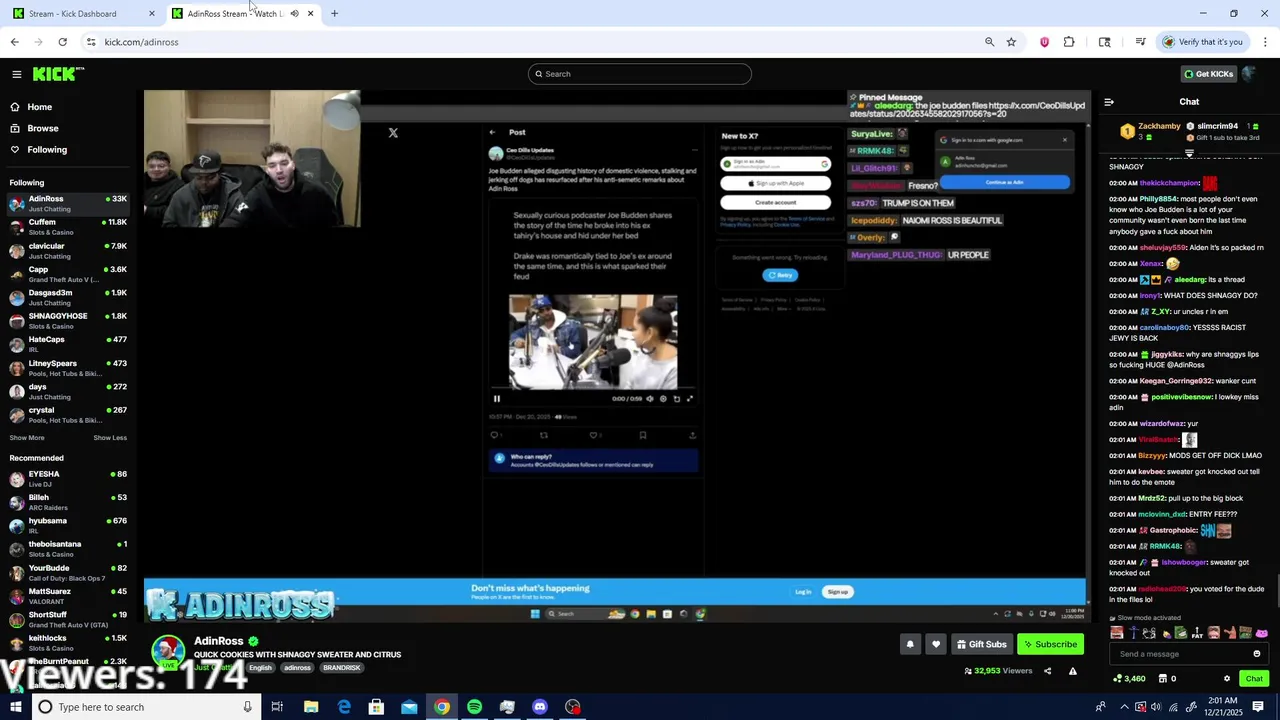1280x720 pixels.
Task: Click the address bar kick.com/adinross
Action: (x=141, y=42)
